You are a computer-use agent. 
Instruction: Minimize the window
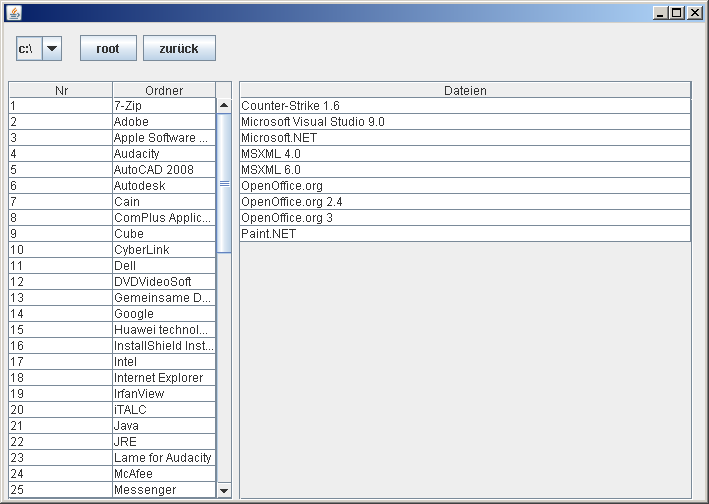click(x=661, y=13)
